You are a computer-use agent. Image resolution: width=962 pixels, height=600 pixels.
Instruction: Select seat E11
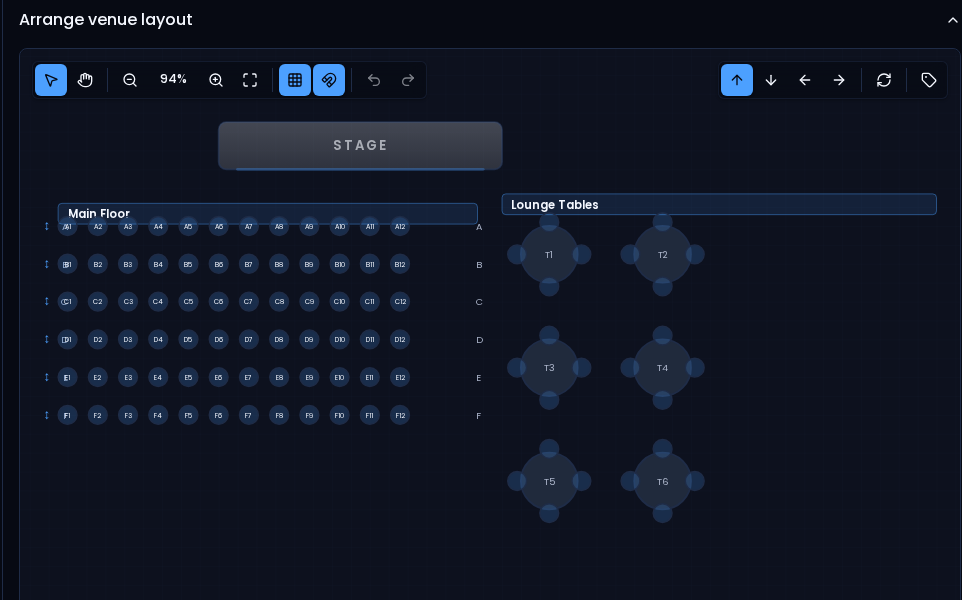(369, 377)
